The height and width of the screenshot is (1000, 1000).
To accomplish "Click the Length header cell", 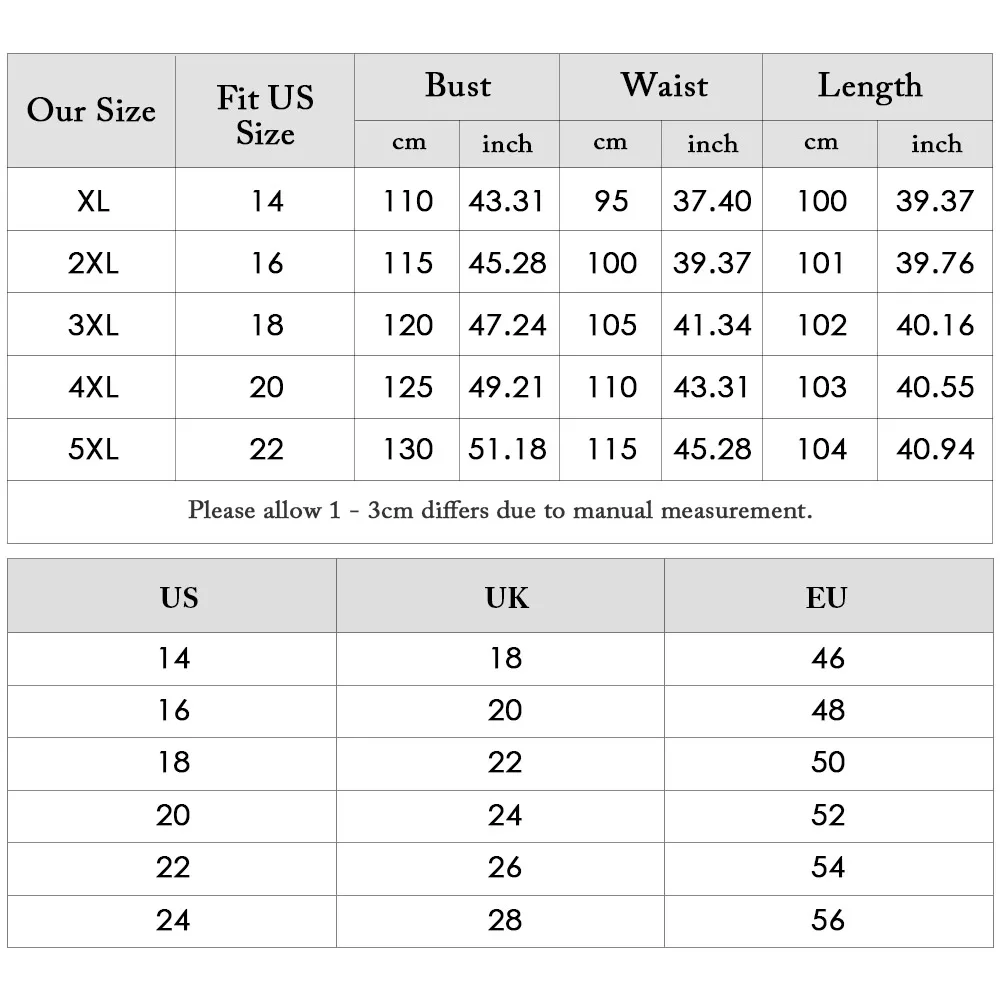I will (878, 87).
